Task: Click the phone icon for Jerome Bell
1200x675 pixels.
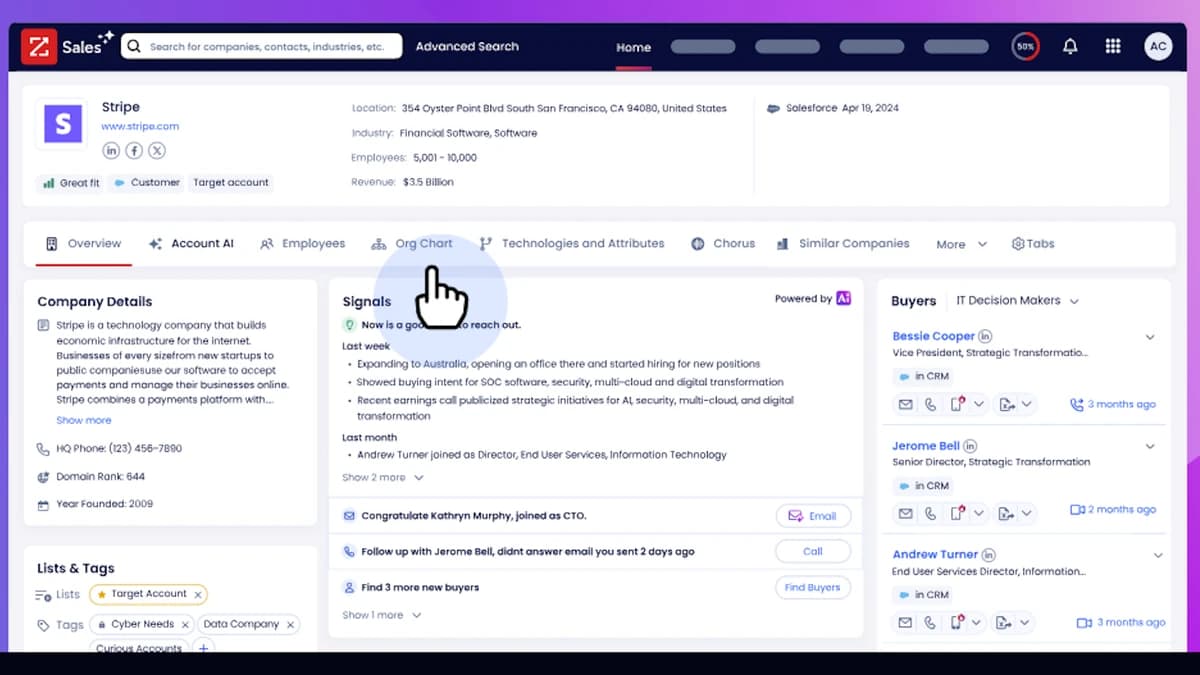Action: point(931,513)
